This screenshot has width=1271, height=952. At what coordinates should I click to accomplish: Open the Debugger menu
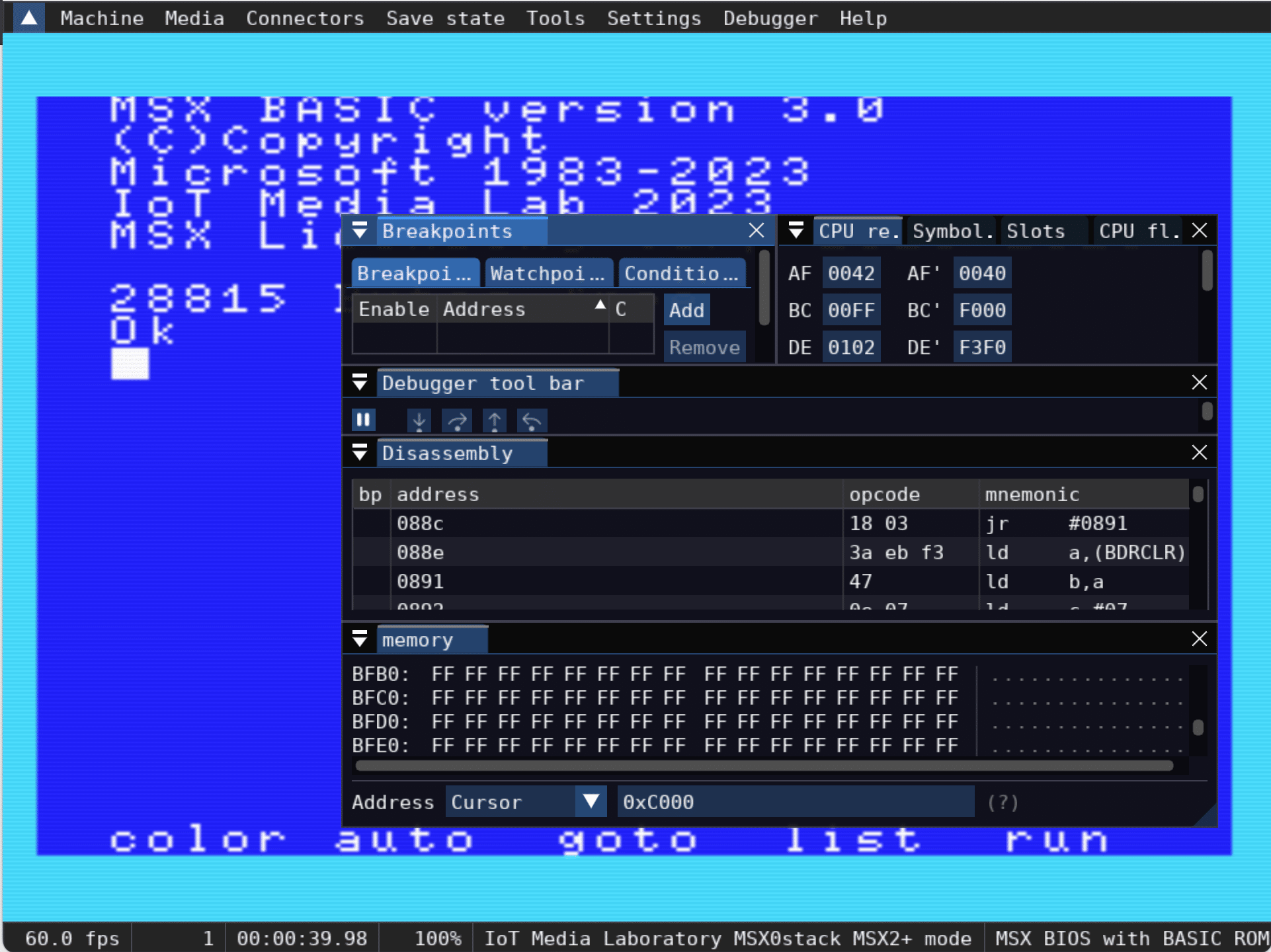pos(769,18)
